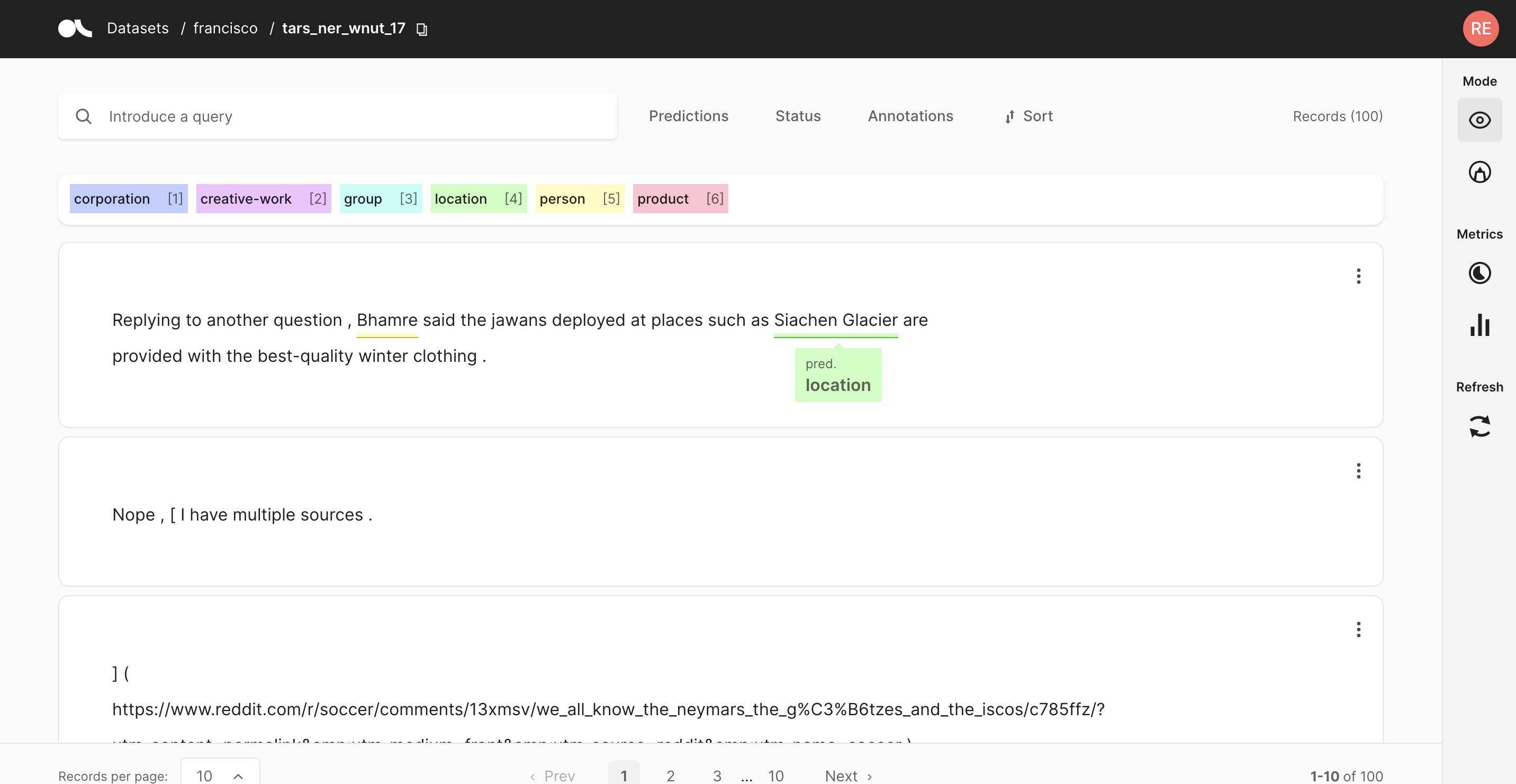The height and width of the screenshot is (784, 1516).
Task: Select the person entity label
Action: pos(580,199)
